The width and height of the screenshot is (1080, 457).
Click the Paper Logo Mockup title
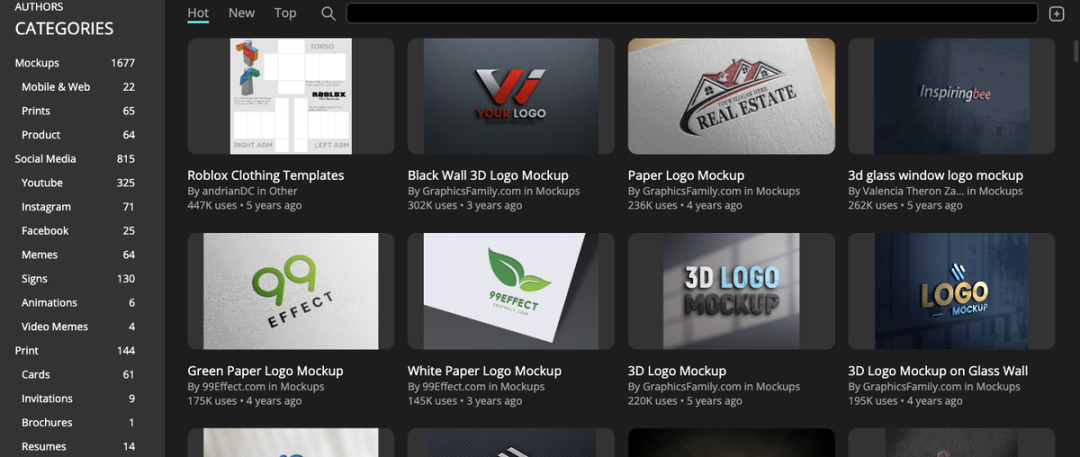[x=686, y=175]
